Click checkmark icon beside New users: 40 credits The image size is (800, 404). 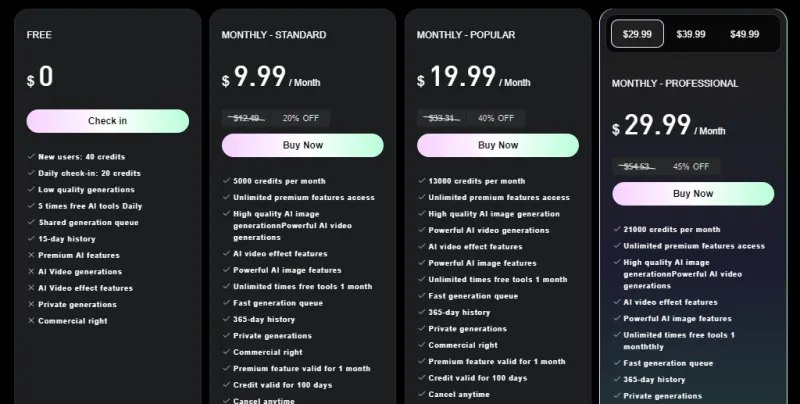31,157
